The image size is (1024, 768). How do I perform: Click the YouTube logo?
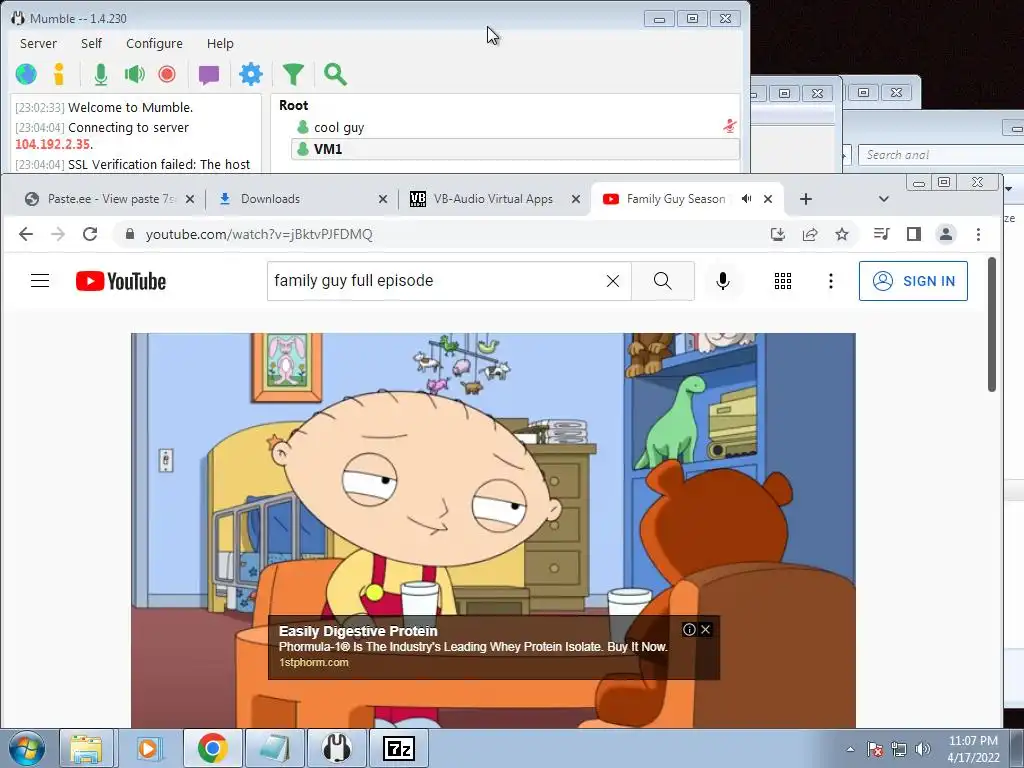[x=121, y=281]
